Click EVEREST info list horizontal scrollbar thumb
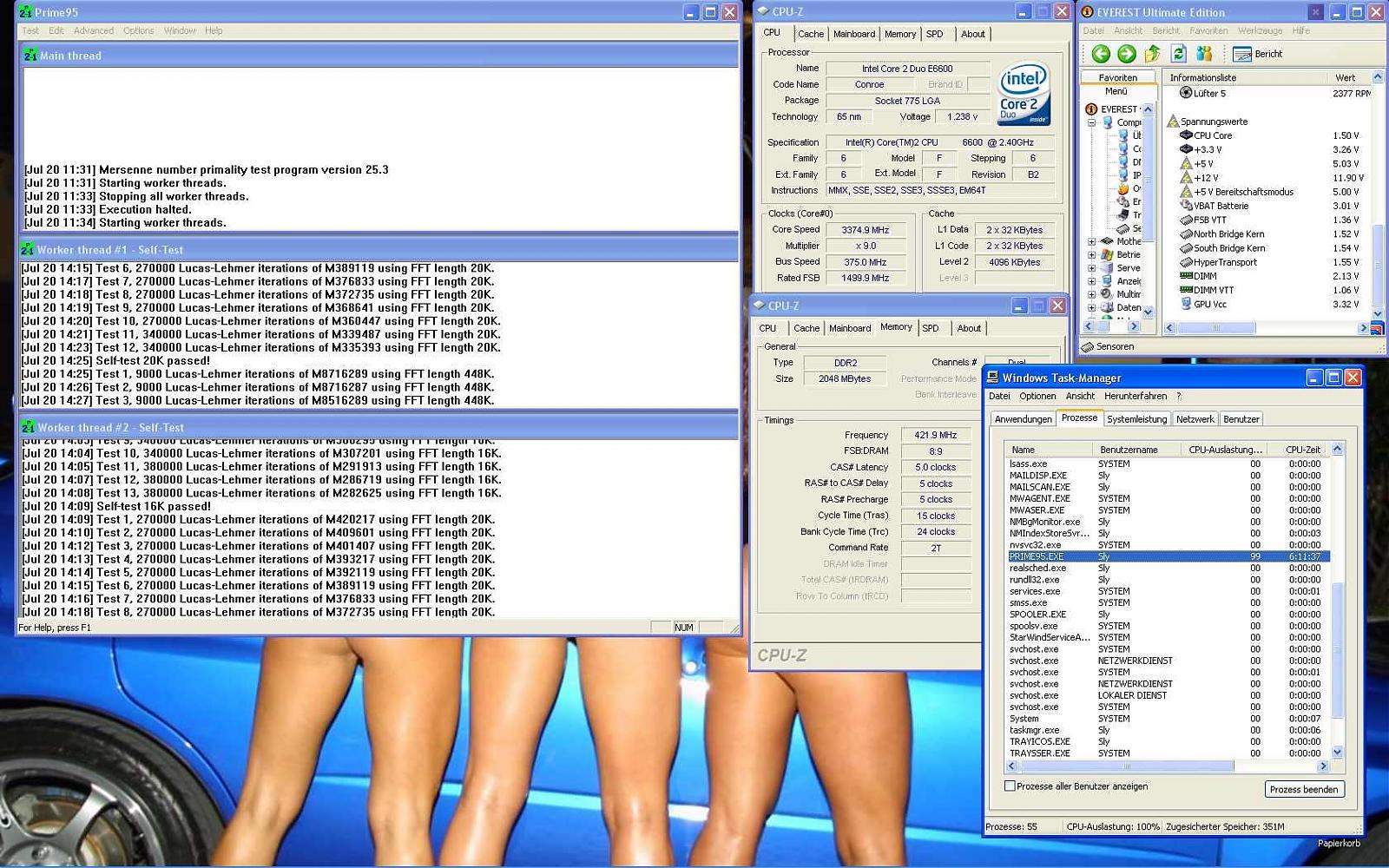 1215,328
